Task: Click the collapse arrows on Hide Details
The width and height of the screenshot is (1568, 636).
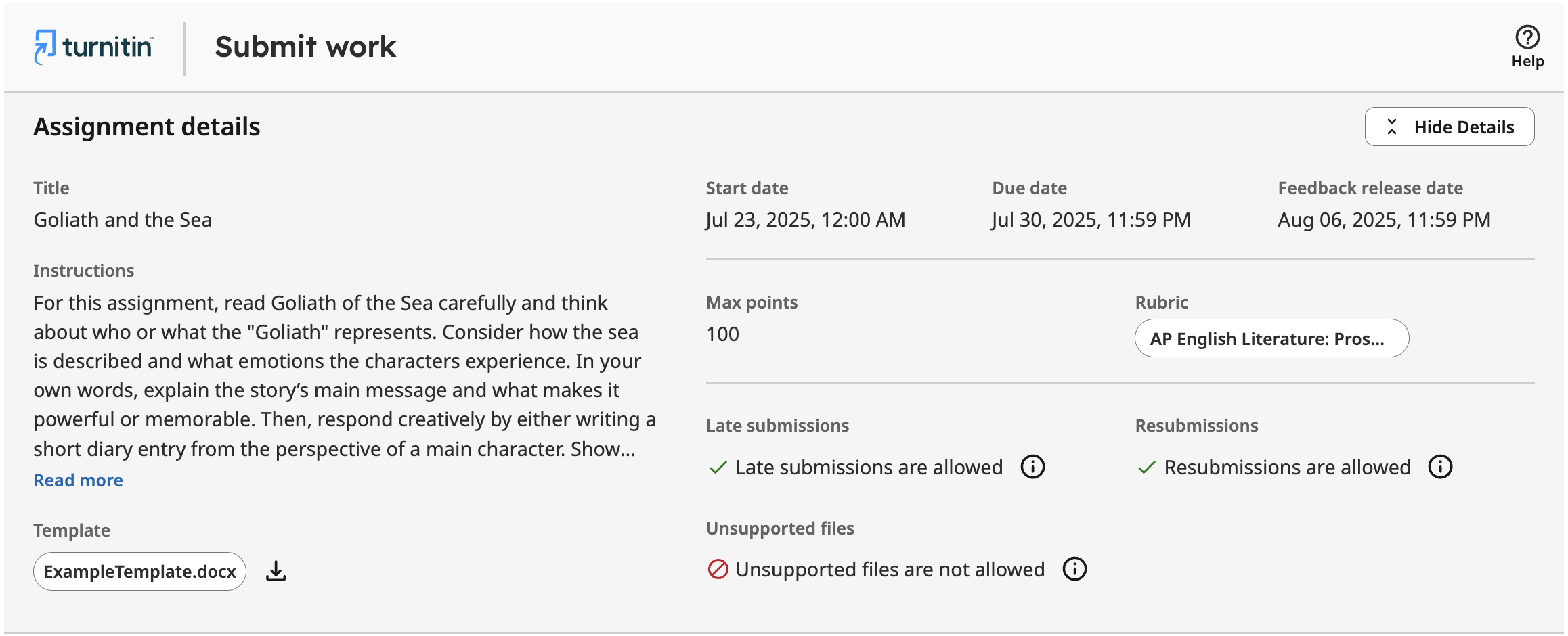Action: (x=1391, y=127)
